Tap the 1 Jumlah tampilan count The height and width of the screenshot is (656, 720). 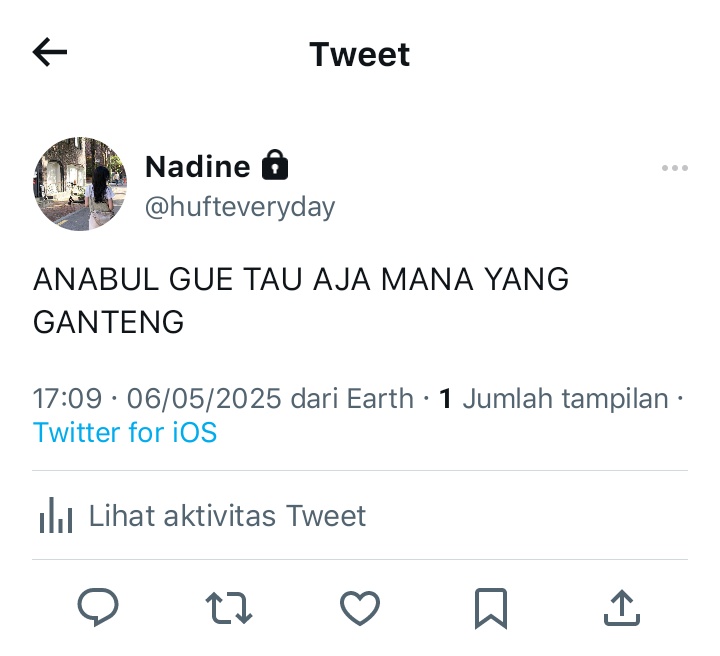[553, 398]
